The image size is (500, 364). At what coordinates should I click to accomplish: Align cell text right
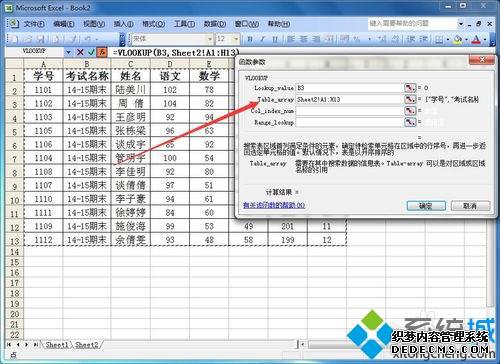[x=316, y=39]
